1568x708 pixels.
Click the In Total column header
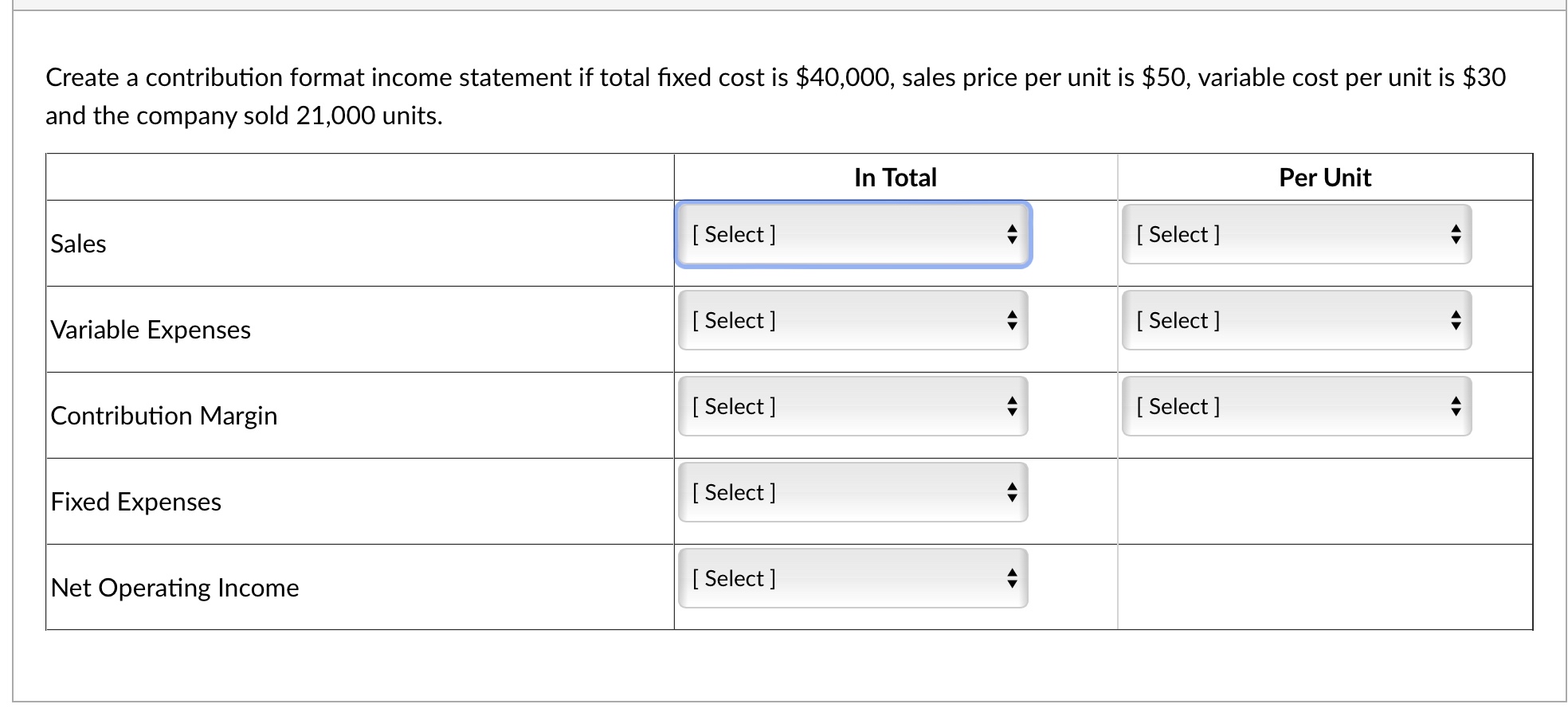point(896,177)
